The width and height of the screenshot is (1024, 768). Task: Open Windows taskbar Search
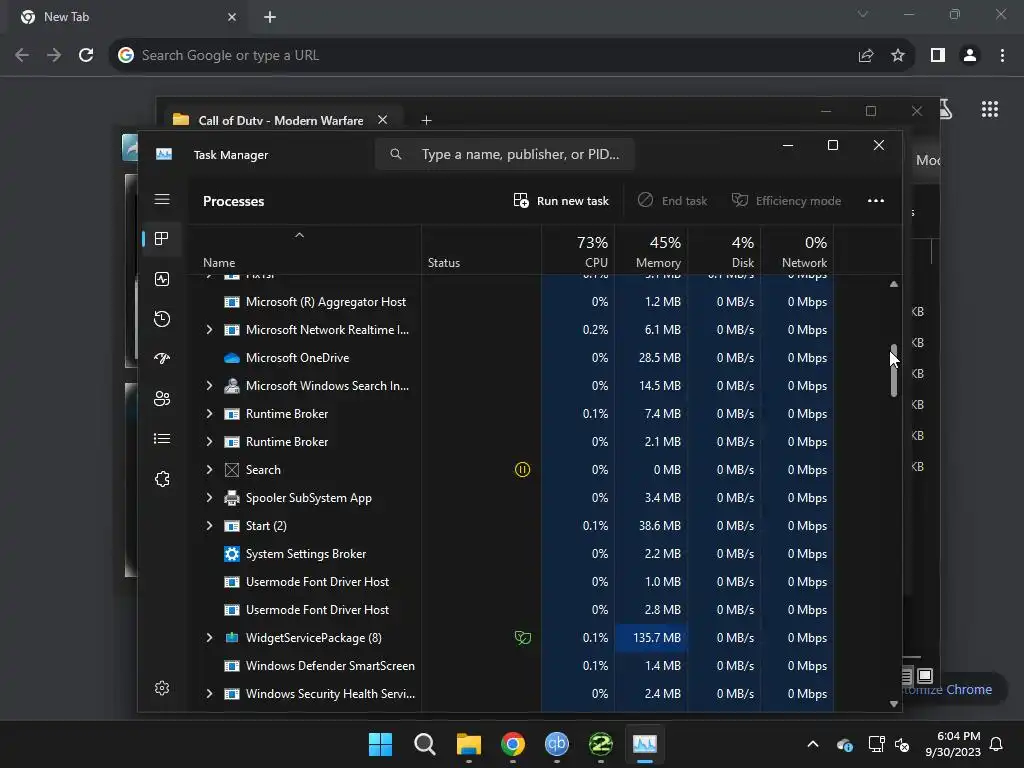coord(424,744)
